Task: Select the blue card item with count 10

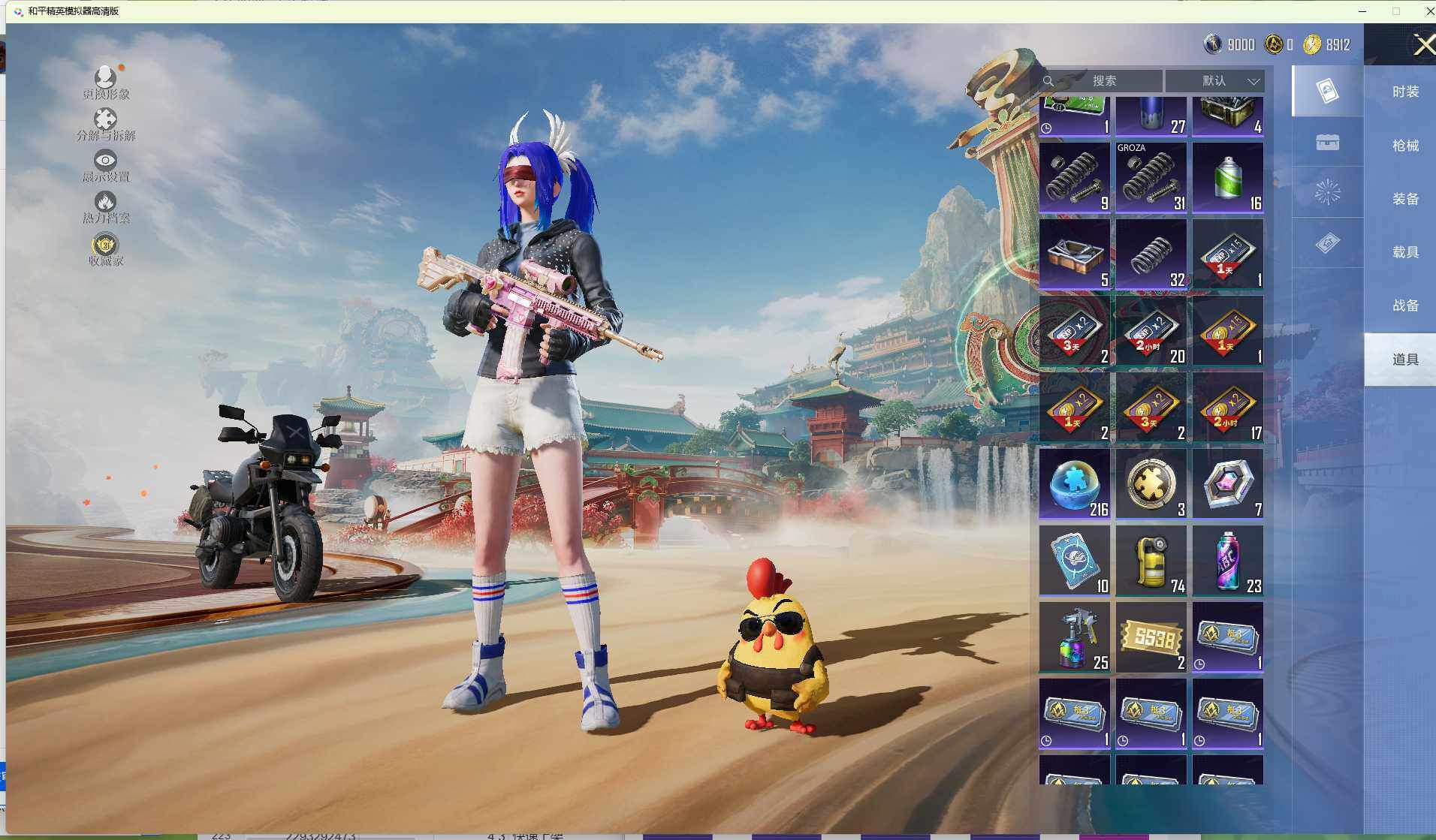Action: coord(1075,561)
